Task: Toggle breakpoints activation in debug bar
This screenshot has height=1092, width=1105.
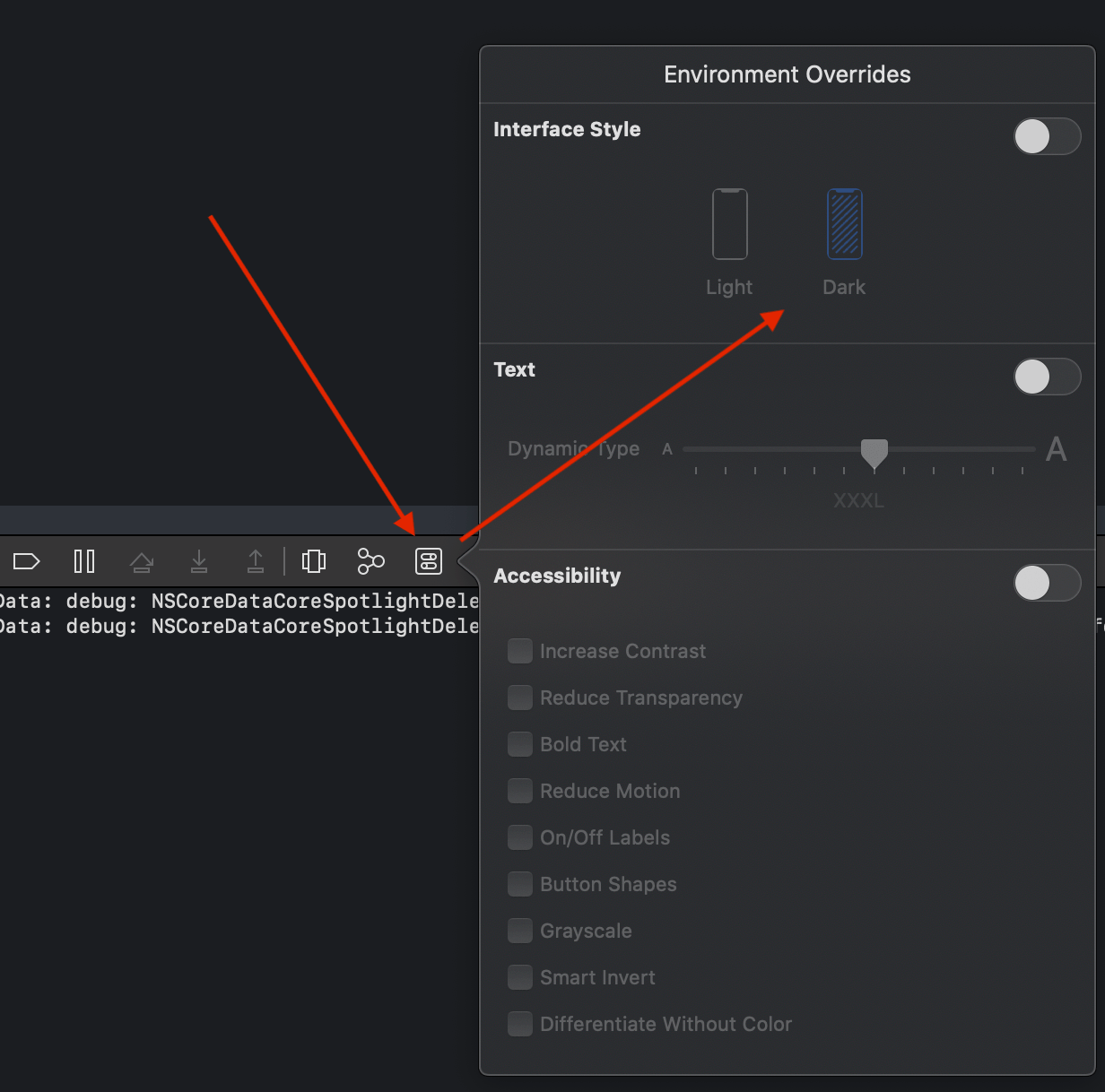Action: coord(27,562)
